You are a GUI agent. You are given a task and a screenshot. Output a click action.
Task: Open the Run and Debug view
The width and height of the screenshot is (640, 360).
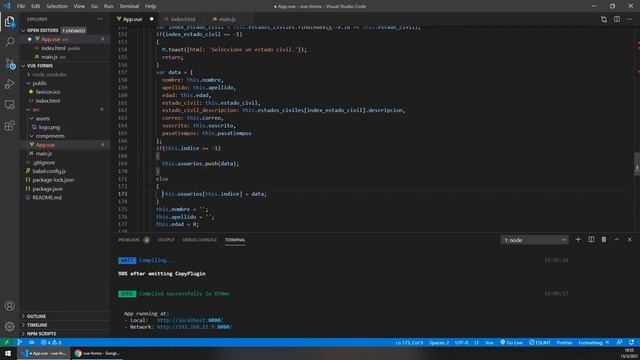(x=9, y=84)
